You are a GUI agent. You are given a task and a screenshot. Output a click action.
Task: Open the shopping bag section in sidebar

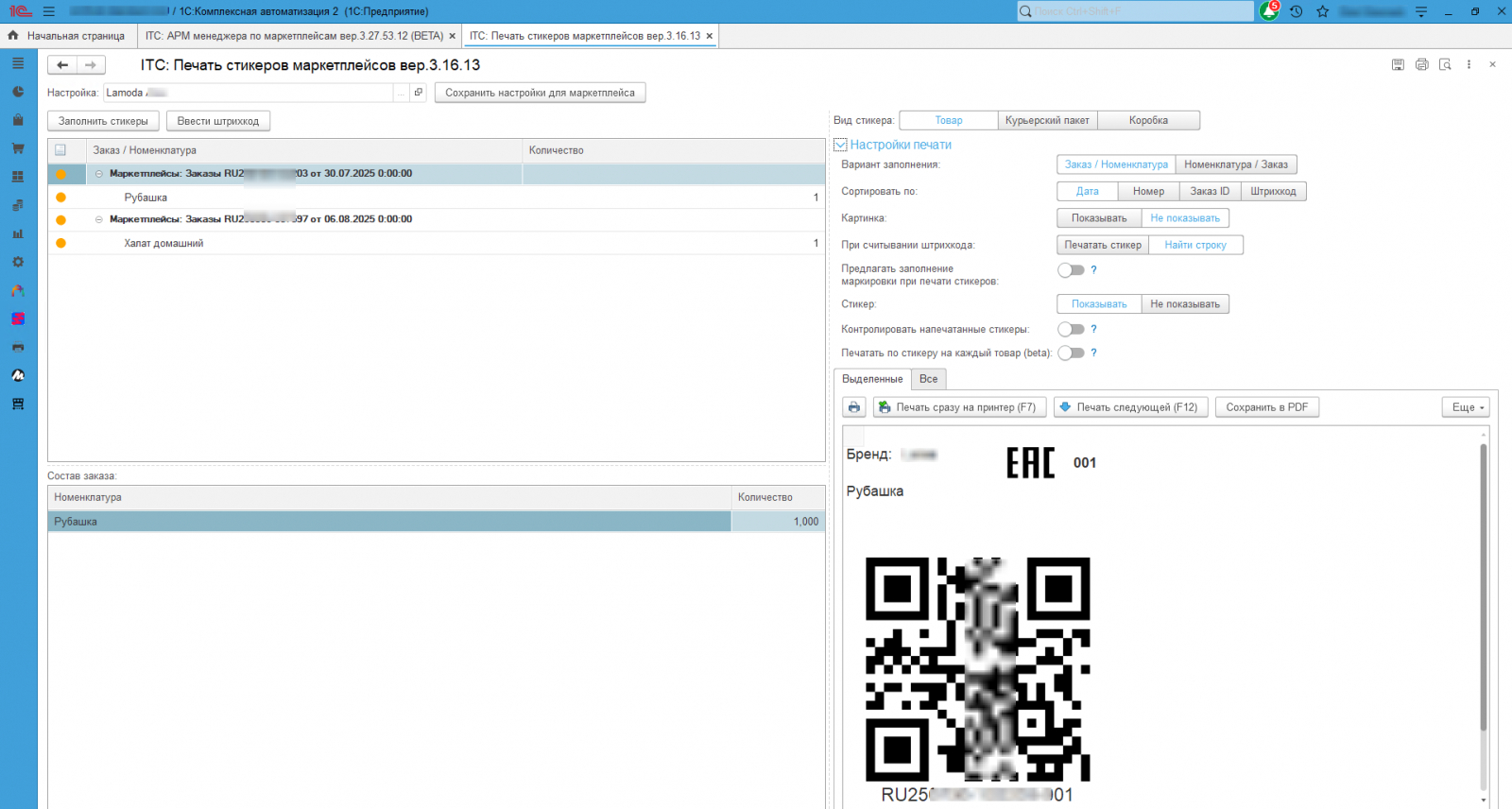tap(18, 120)
